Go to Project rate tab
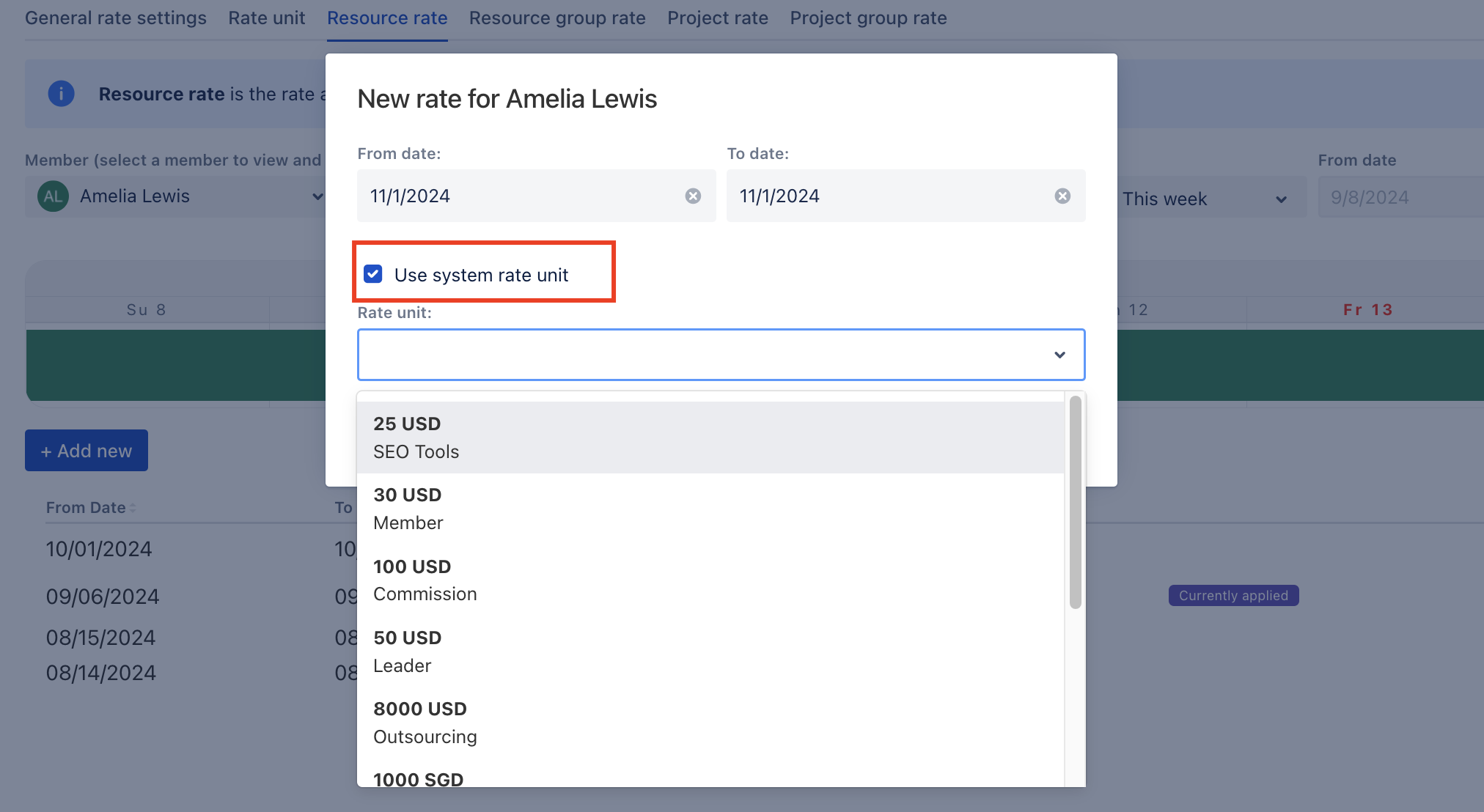Viewport: 1484px width, 812px height. [x=717, y=18]
